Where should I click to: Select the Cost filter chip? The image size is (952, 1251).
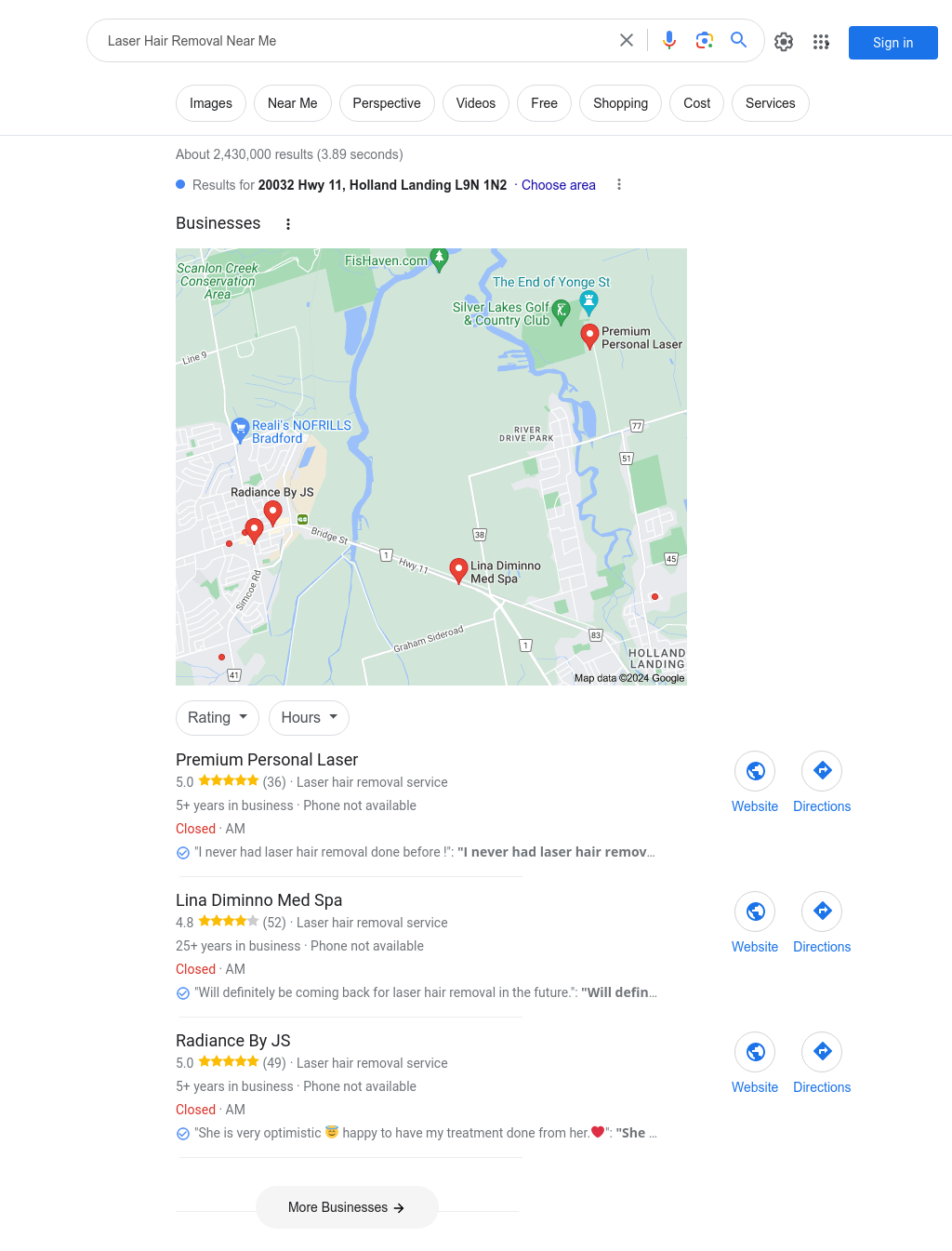[x=697, y=103]
